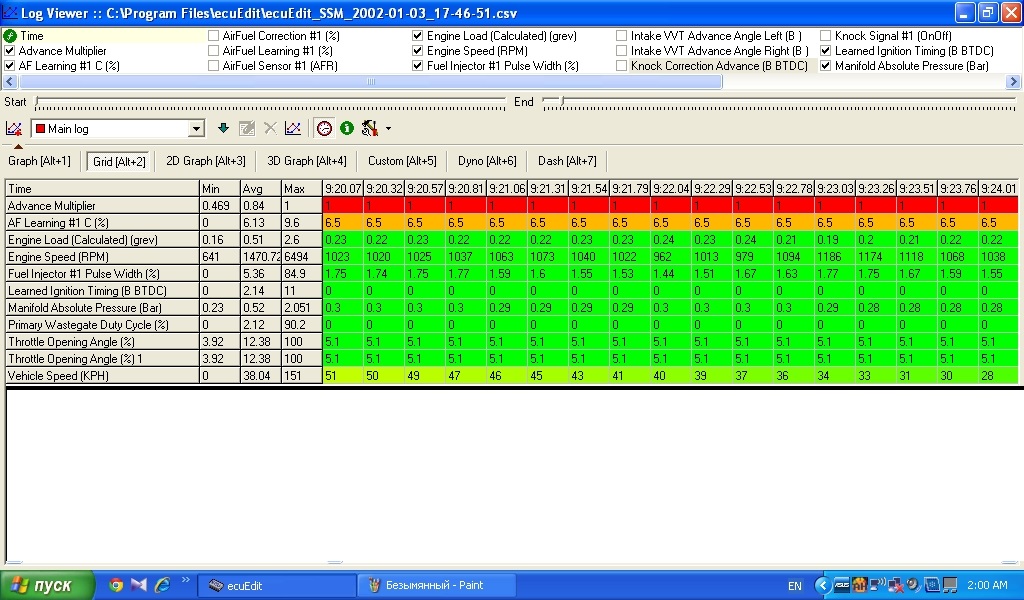This screenshot has height=600, width=1024.
Task: Click the graph chart icon after the X
Action: click(x=292, y=128)
